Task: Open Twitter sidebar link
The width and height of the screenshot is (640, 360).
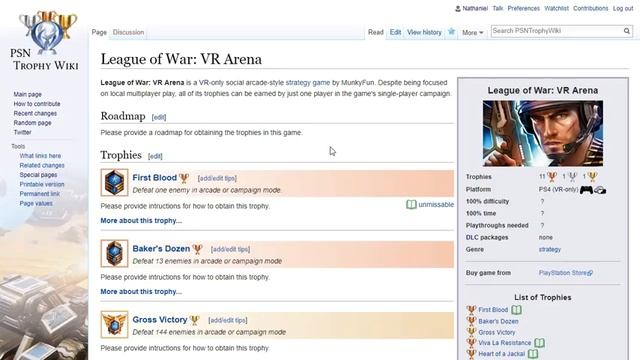Action: click(x=22, y=132)
